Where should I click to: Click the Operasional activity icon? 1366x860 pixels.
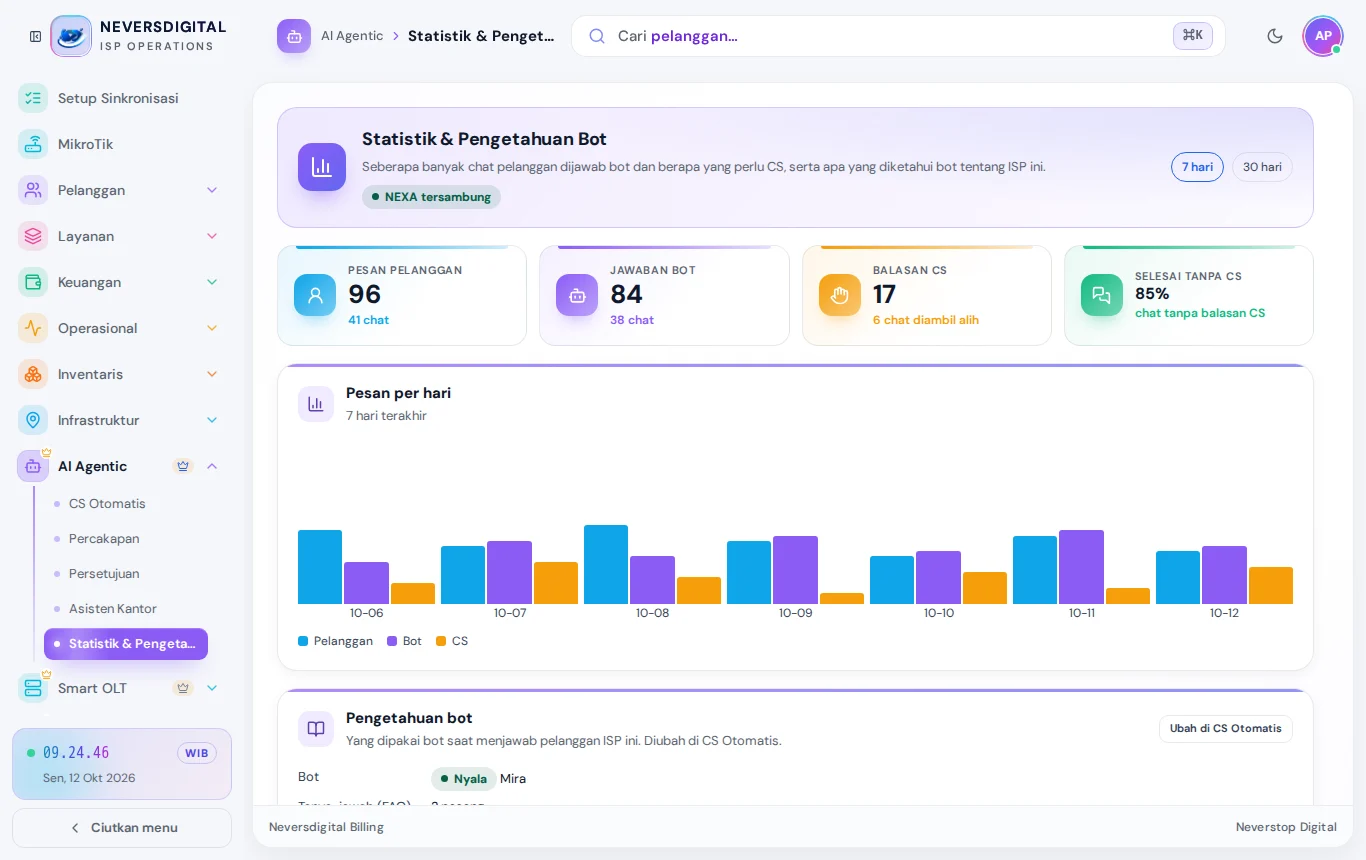(x=33, y=328)
